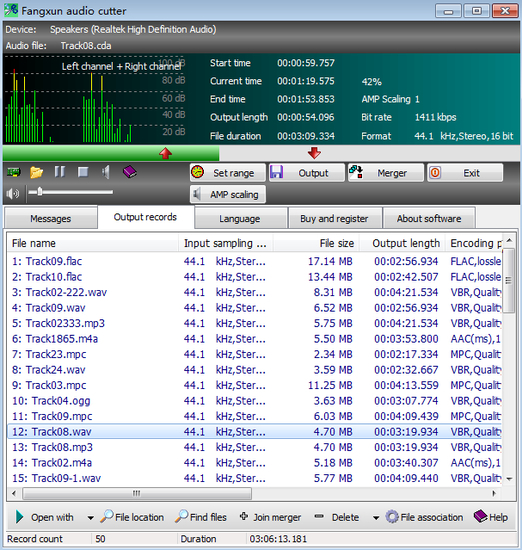Viewport: 522px width, 550px height.
Task: Open the Language tab
Action: (240, 219)
